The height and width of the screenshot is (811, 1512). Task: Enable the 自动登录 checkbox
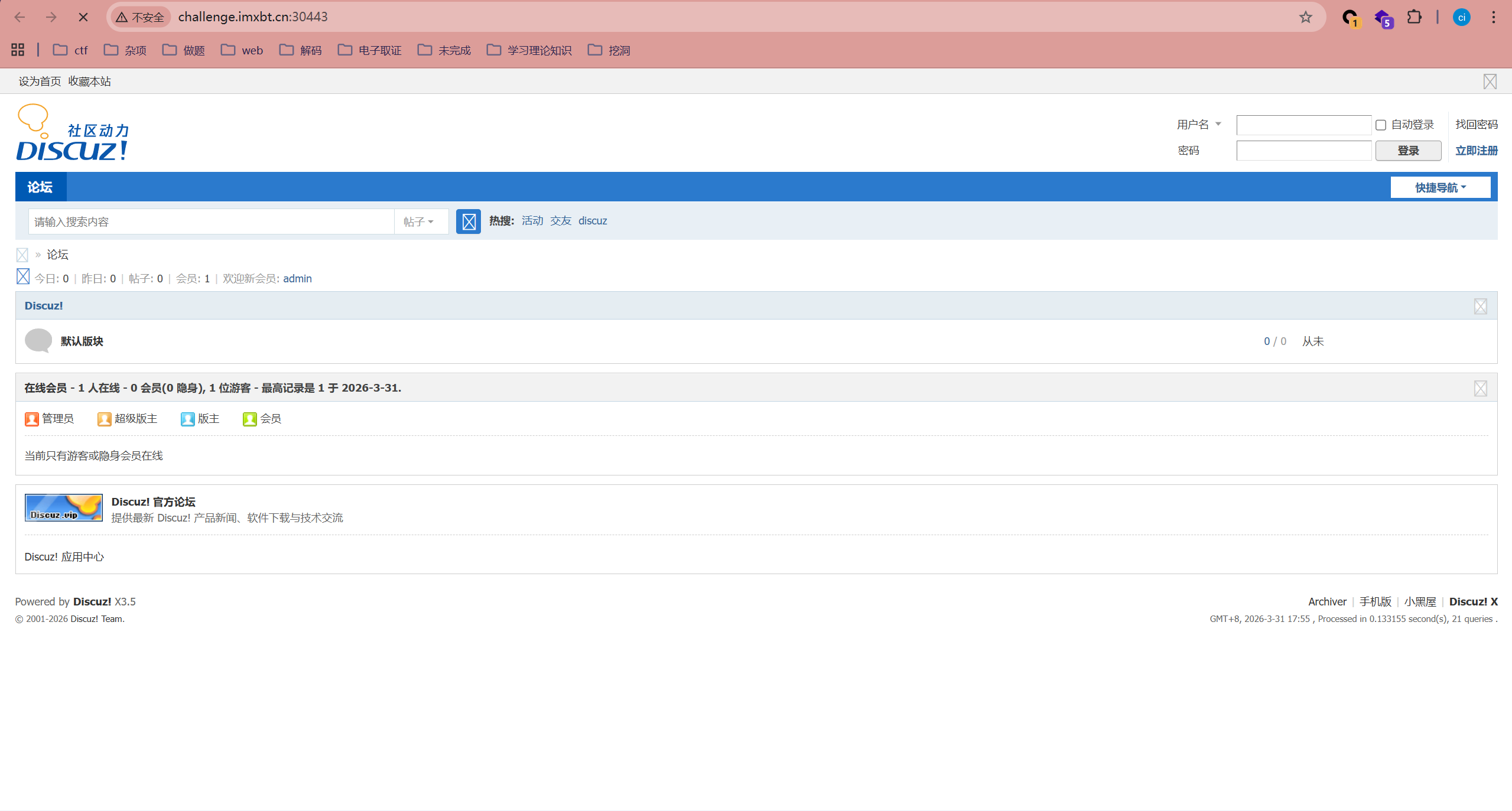pyautogui.click(x=1381, y=125)
